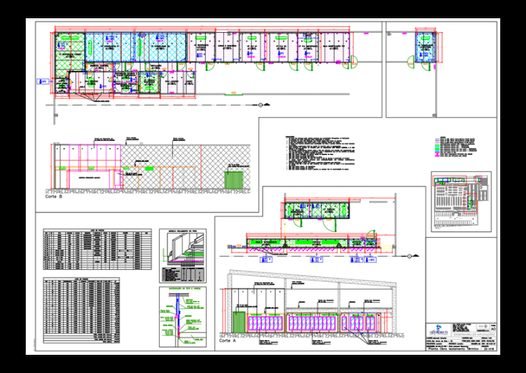This screenshot has width=526, height=373.
Task: Click the "Corte B" section label
Action: pos(54,197)
